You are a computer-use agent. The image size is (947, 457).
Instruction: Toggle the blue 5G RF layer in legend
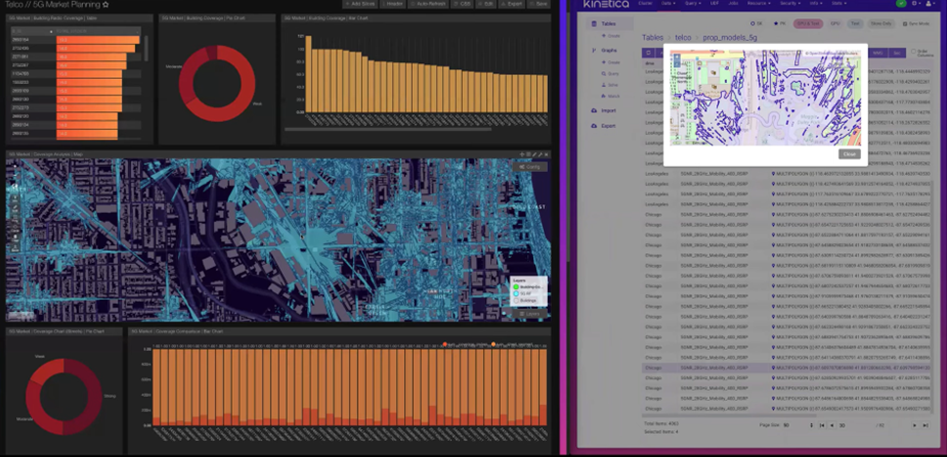[516, 293]
